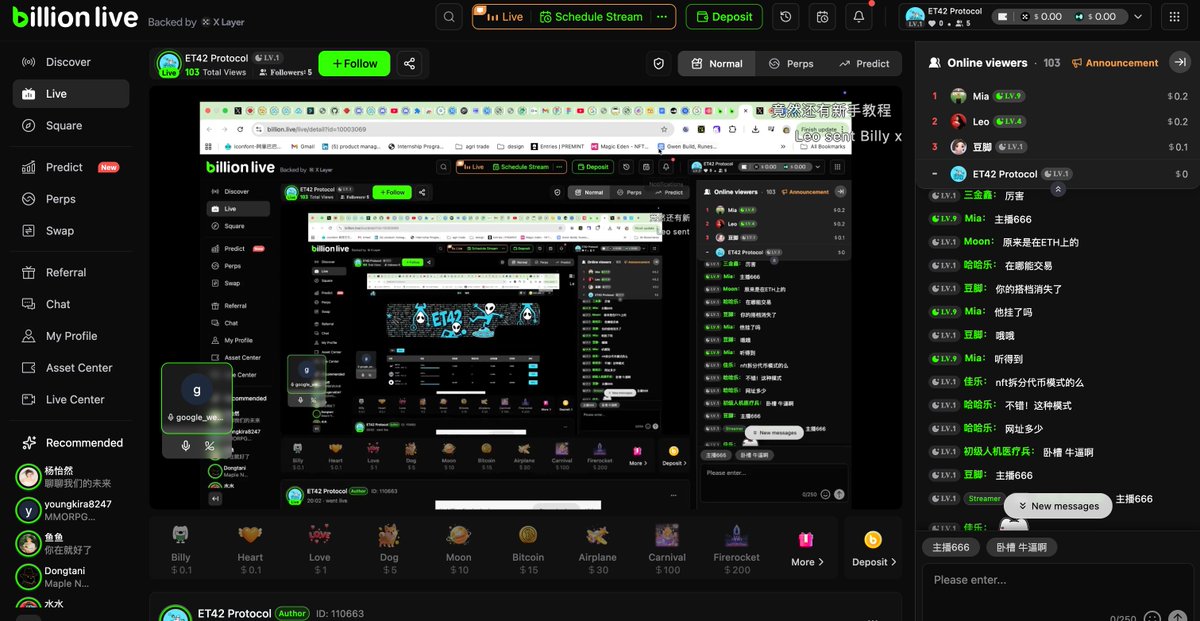Open the notifications bell
The image size is (1200, 621).
[858, 17]
